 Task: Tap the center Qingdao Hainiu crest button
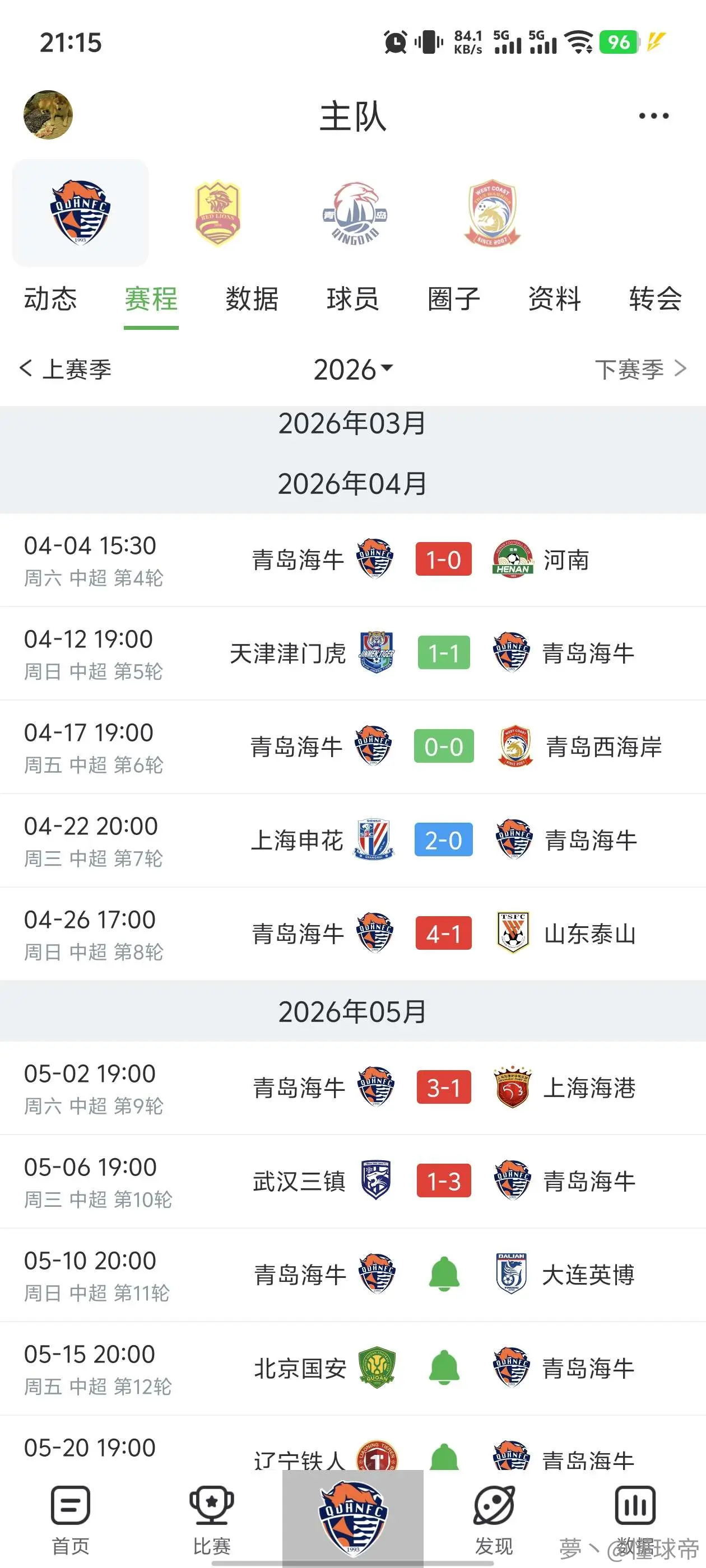click(x=352, y=1517)
